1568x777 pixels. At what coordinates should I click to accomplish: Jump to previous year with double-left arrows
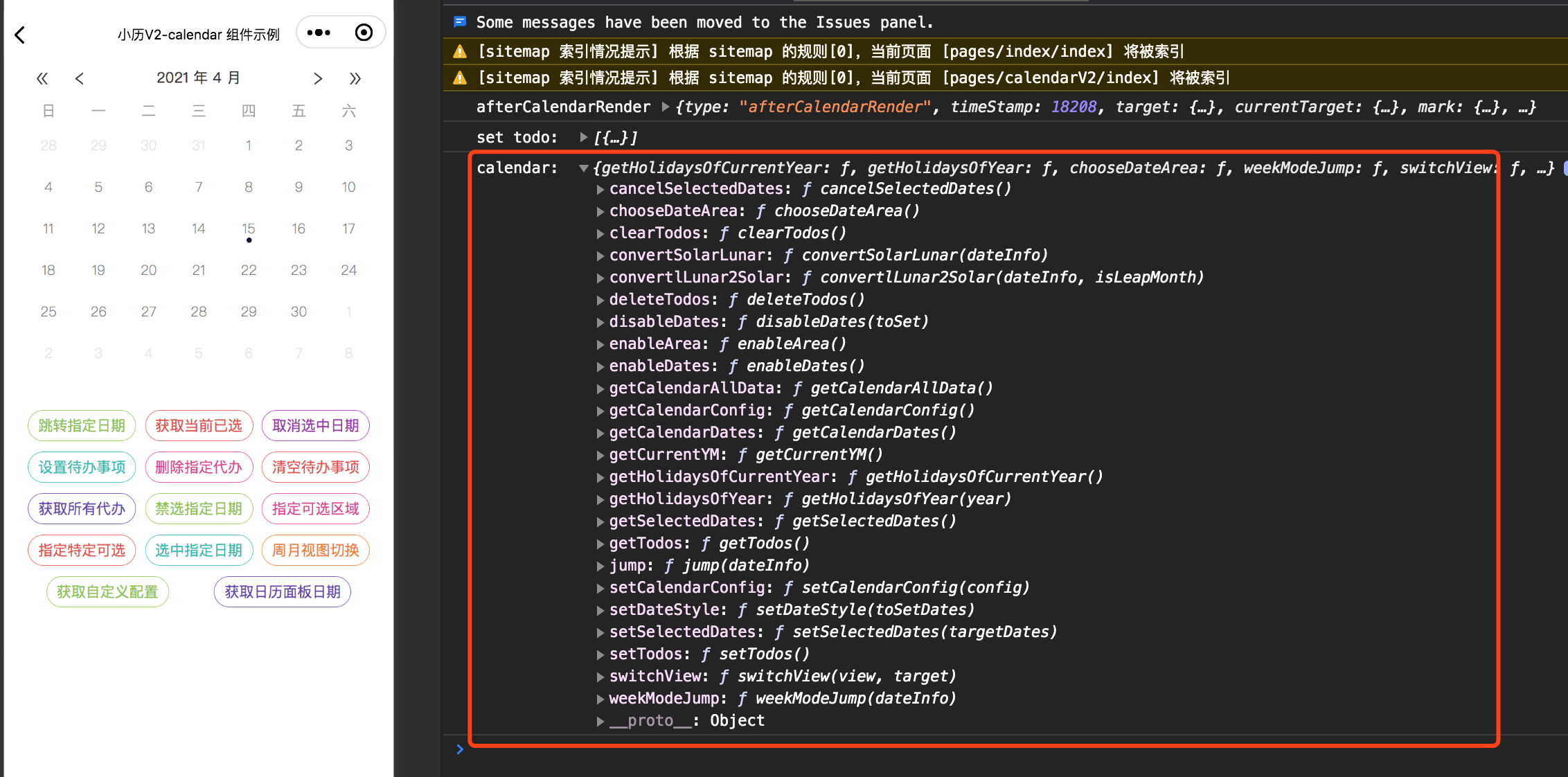click(42, 78)
